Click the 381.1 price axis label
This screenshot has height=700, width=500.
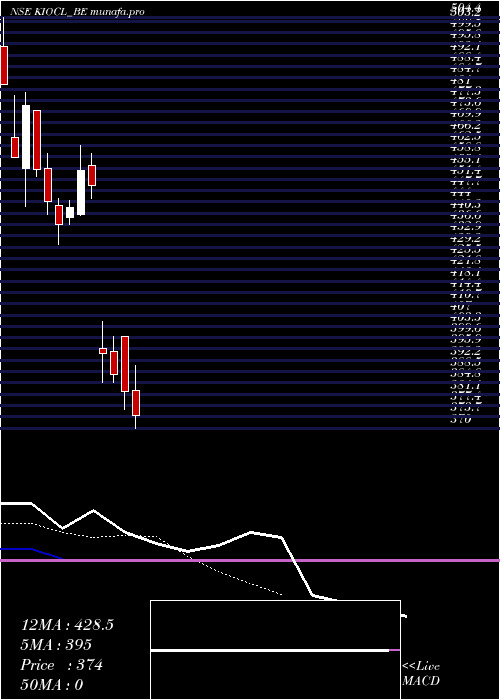click(x=465, y=386)
